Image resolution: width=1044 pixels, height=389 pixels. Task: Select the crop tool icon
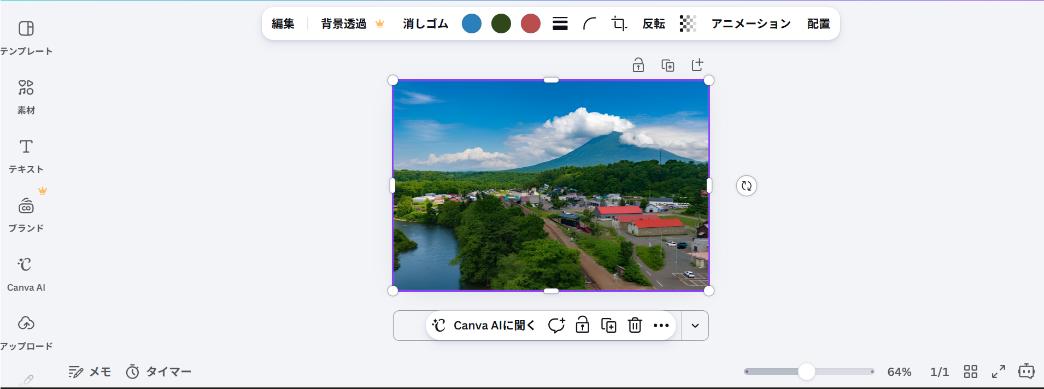pyautogui.click(x=619, y=24)
